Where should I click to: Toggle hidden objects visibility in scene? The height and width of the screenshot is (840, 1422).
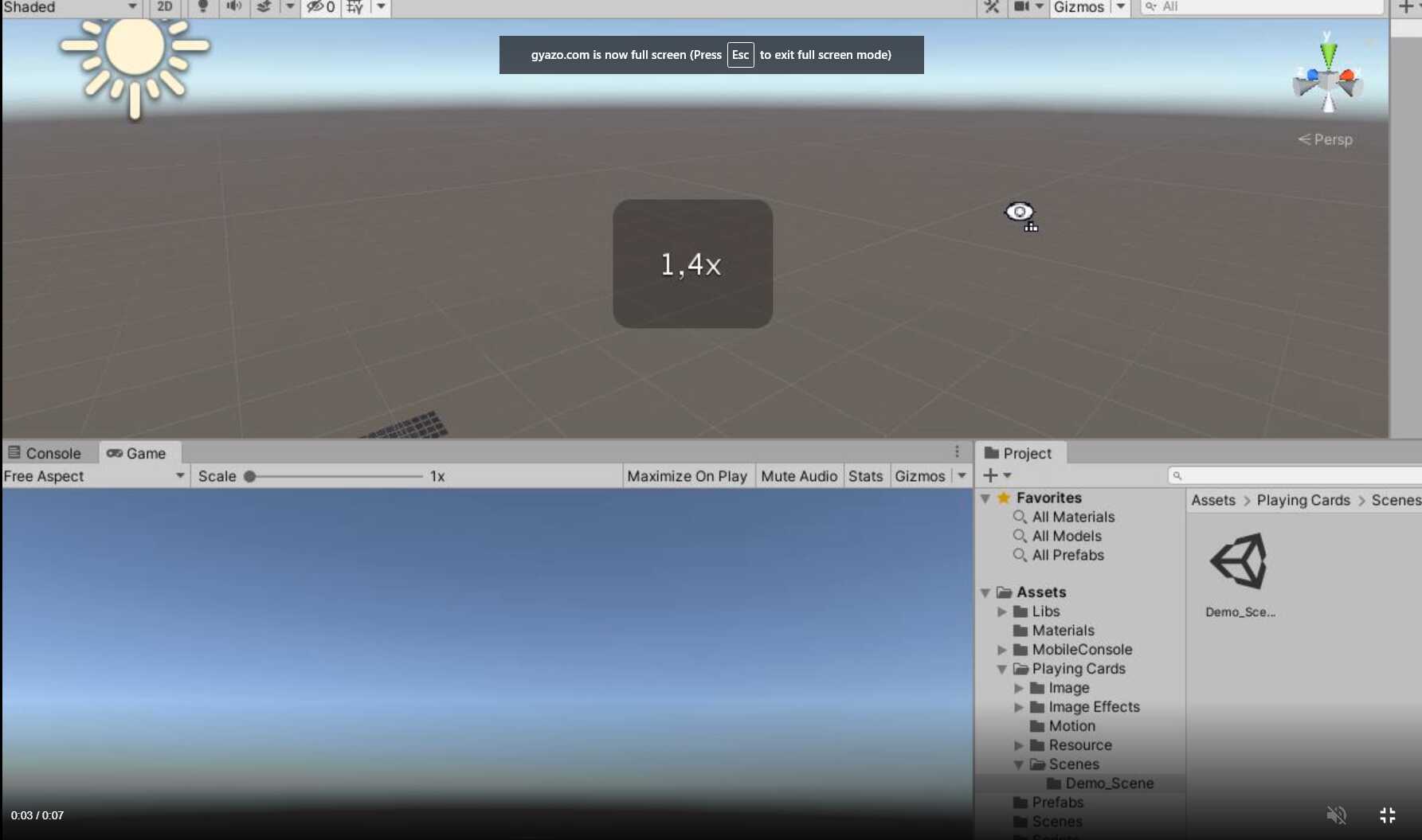(x=321, y=7)
